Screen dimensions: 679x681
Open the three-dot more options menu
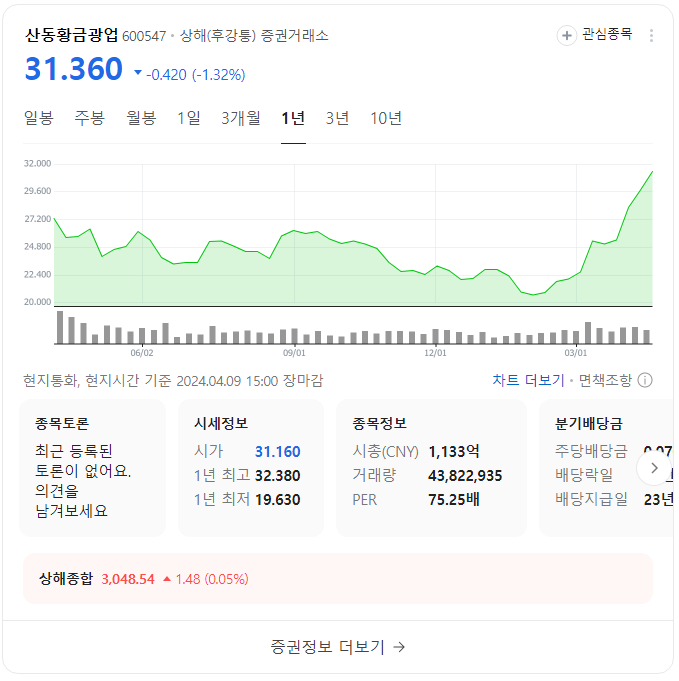(651, 35)
